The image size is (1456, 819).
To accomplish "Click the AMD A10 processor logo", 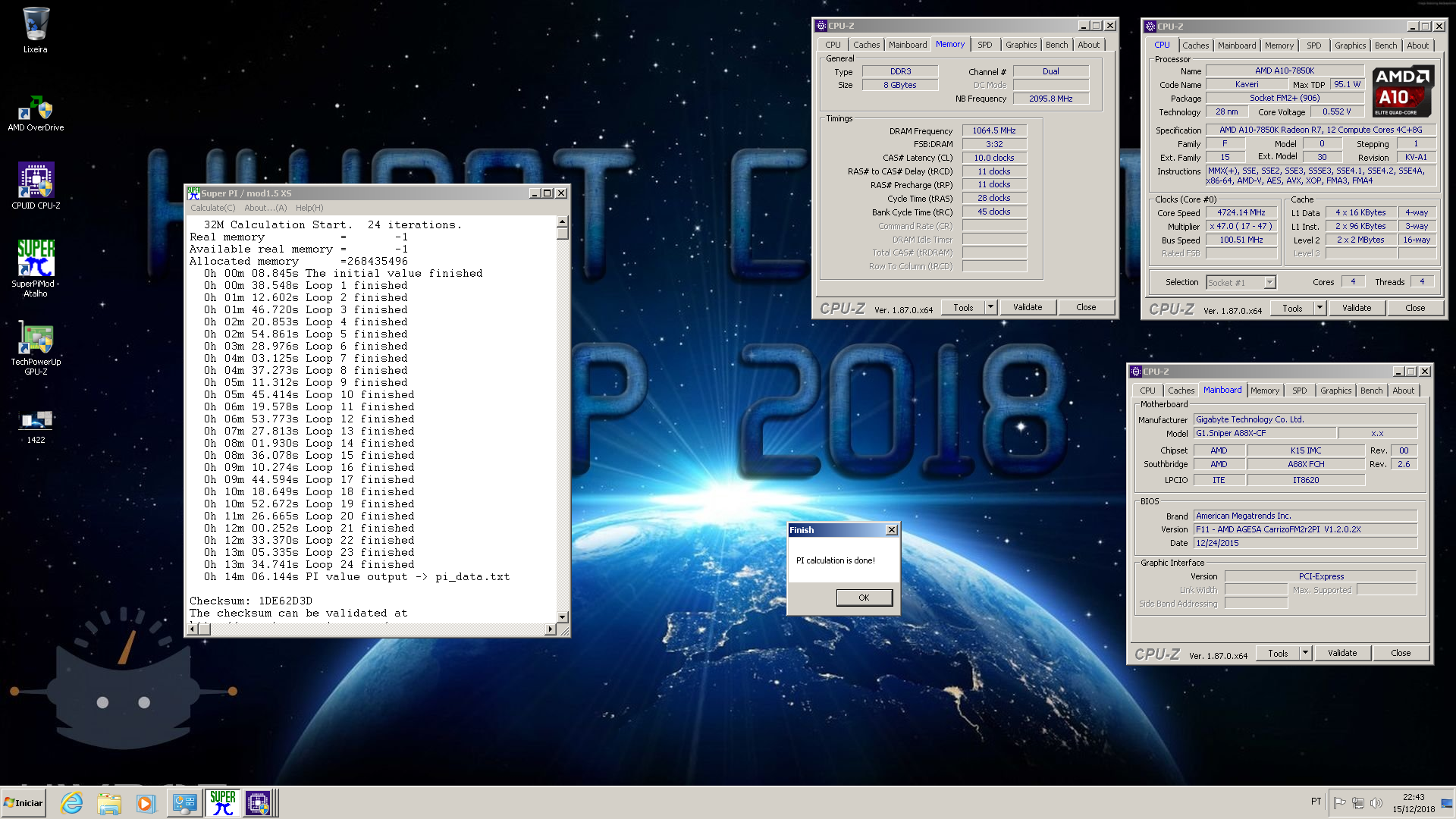I will tap(1403, 92).
